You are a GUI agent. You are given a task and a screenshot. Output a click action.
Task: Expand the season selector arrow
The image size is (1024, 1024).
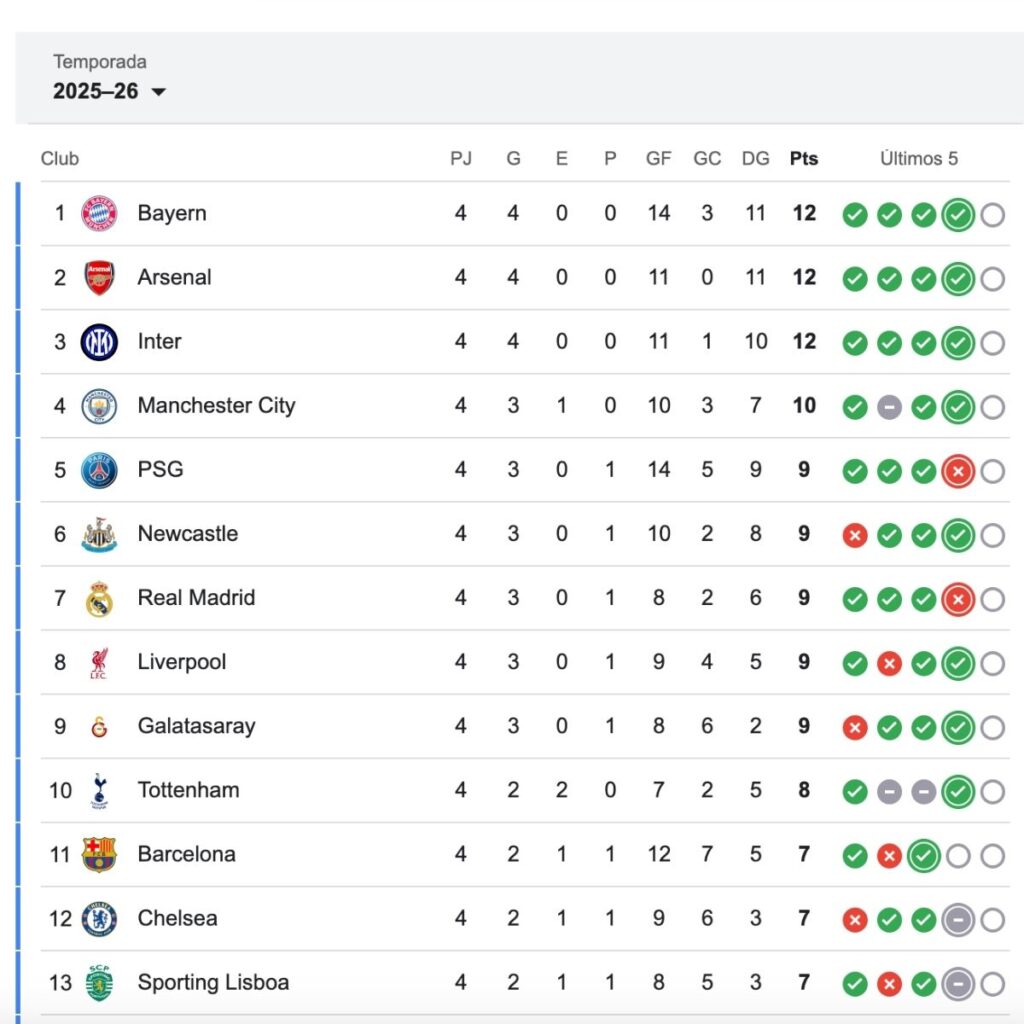160,92
